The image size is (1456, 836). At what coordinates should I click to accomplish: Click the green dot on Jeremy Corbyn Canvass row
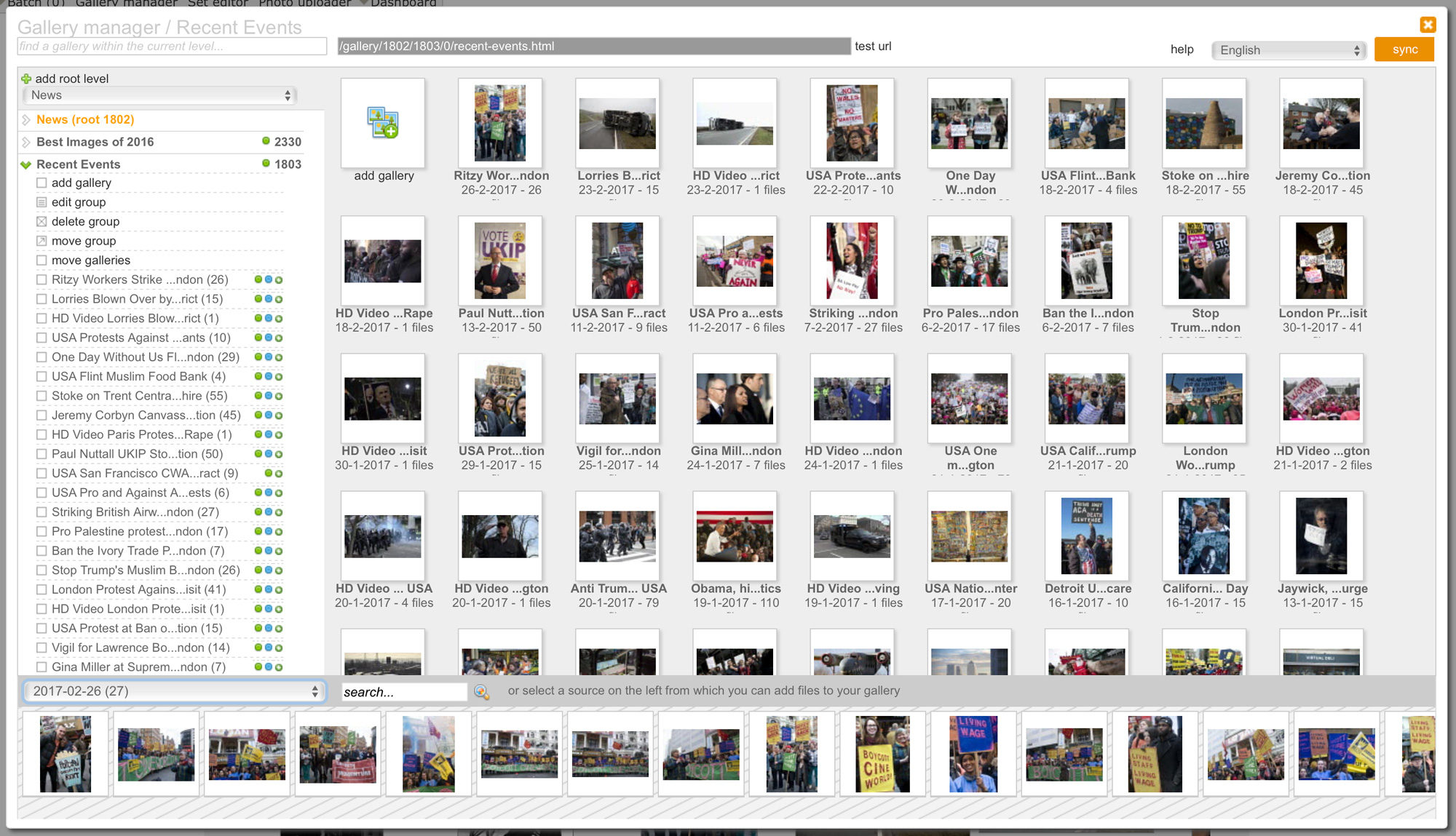click(258, 415)
